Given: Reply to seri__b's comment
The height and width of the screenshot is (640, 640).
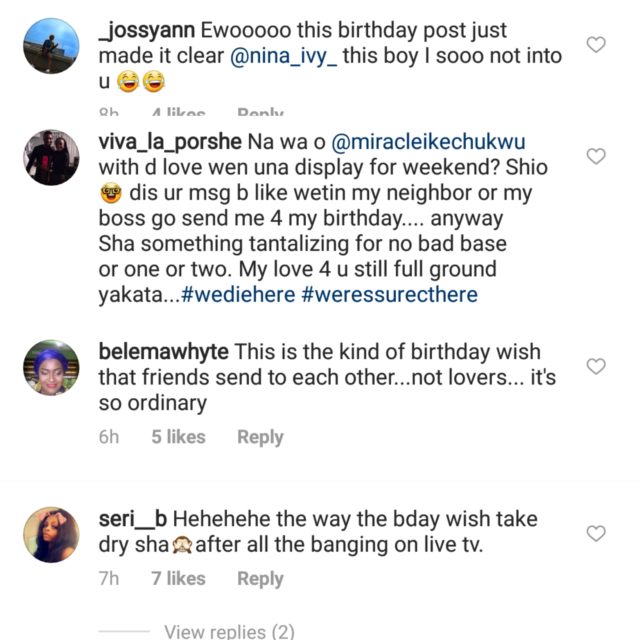Looking at the screenshot, I should tap(260, 579).
